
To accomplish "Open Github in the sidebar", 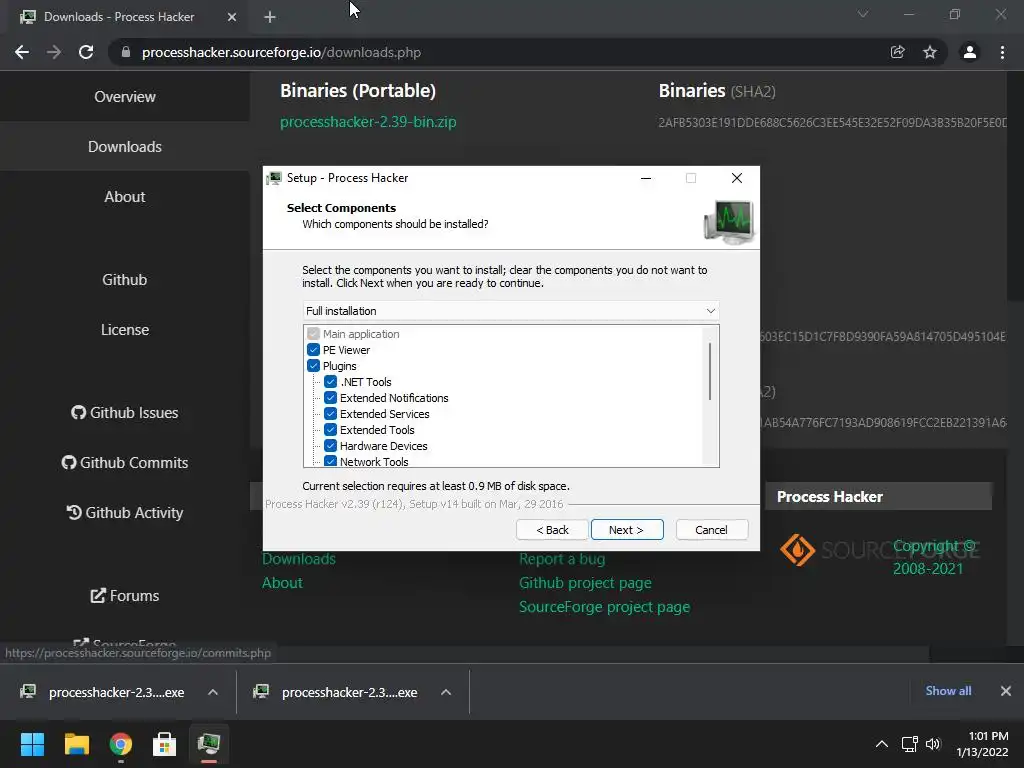I will pyautogui.click(x=125, y=280).
